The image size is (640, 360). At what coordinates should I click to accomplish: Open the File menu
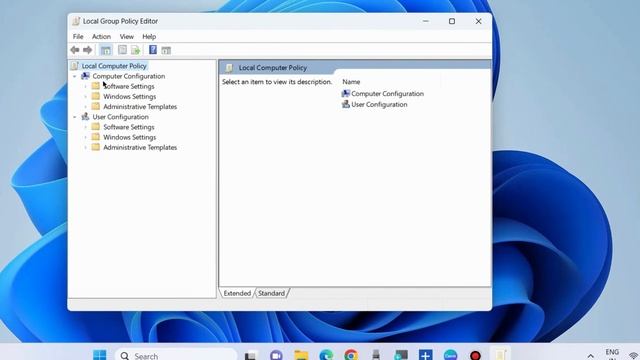point(78,36)
